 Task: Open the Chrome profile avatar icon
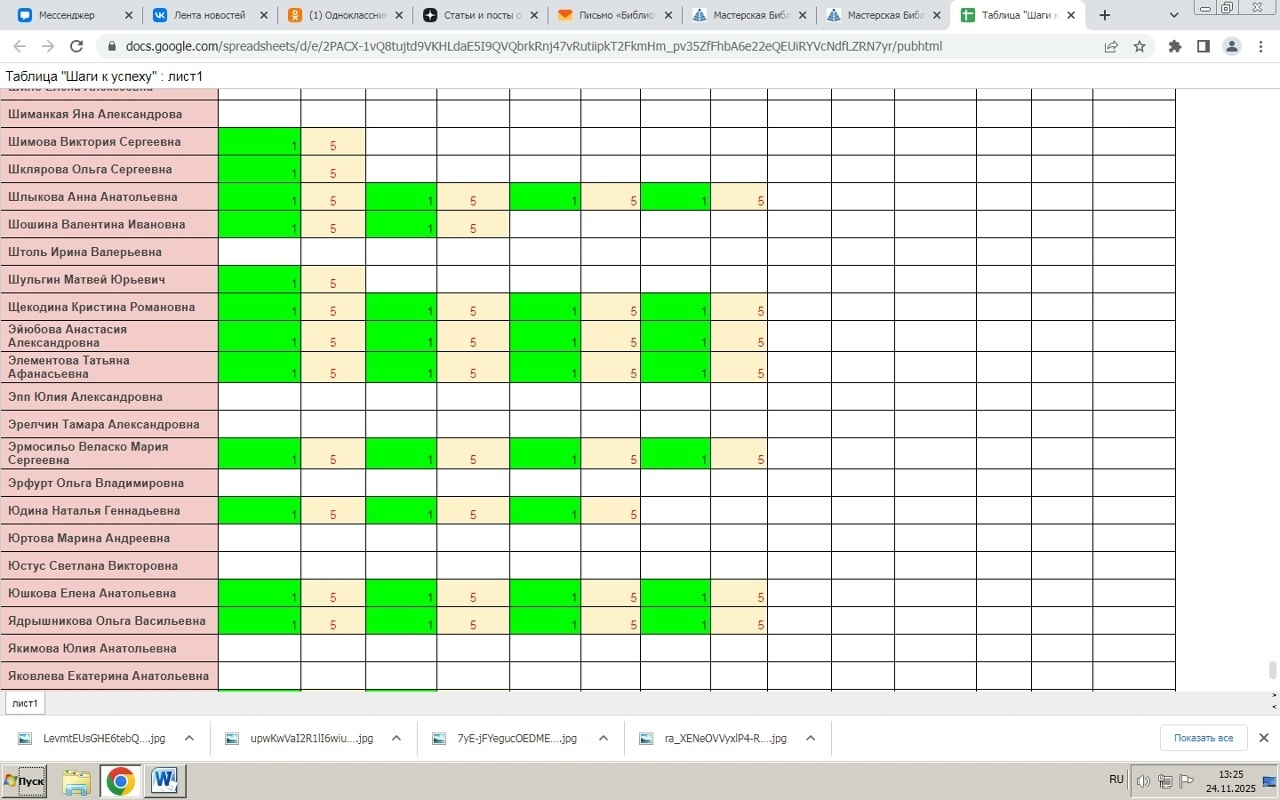click(x=1232, y=46)
